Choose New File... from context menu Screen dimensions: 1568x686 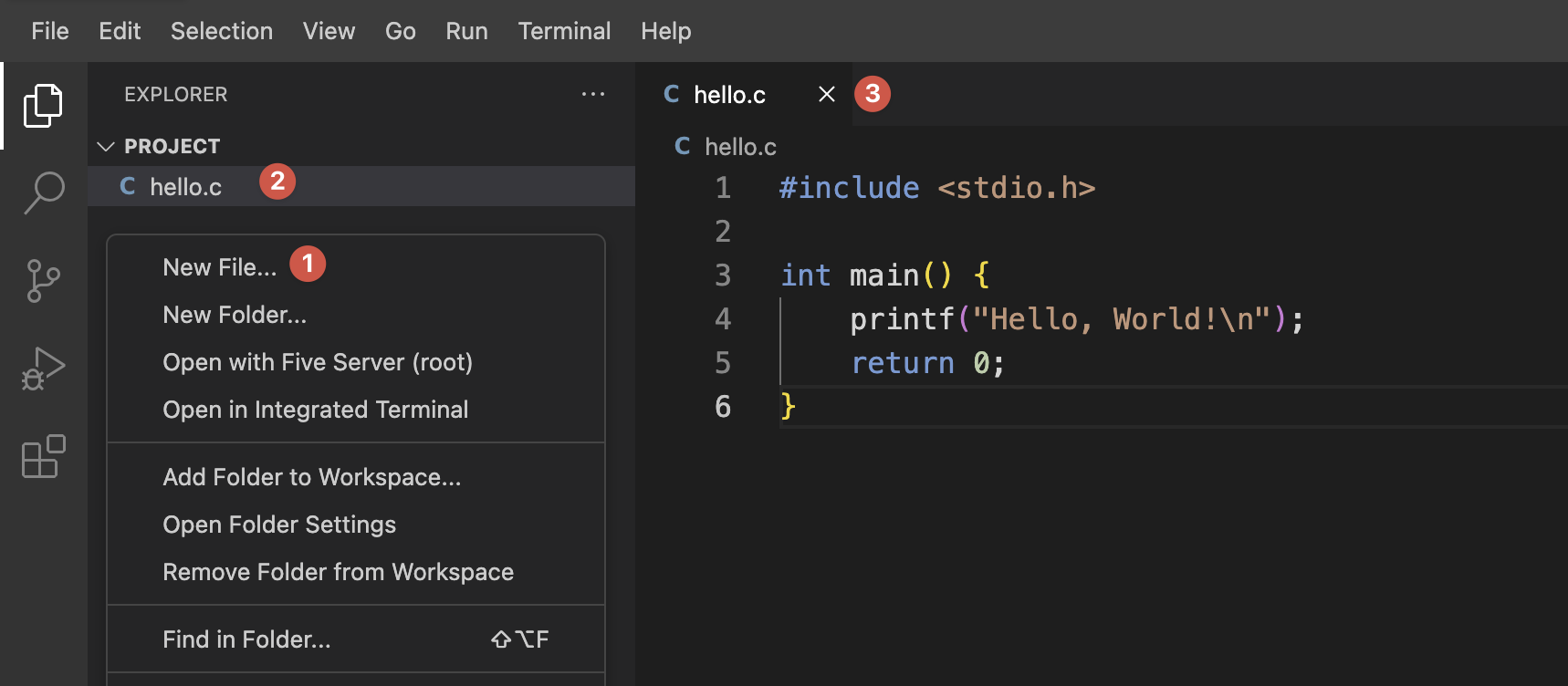[219, 267]
